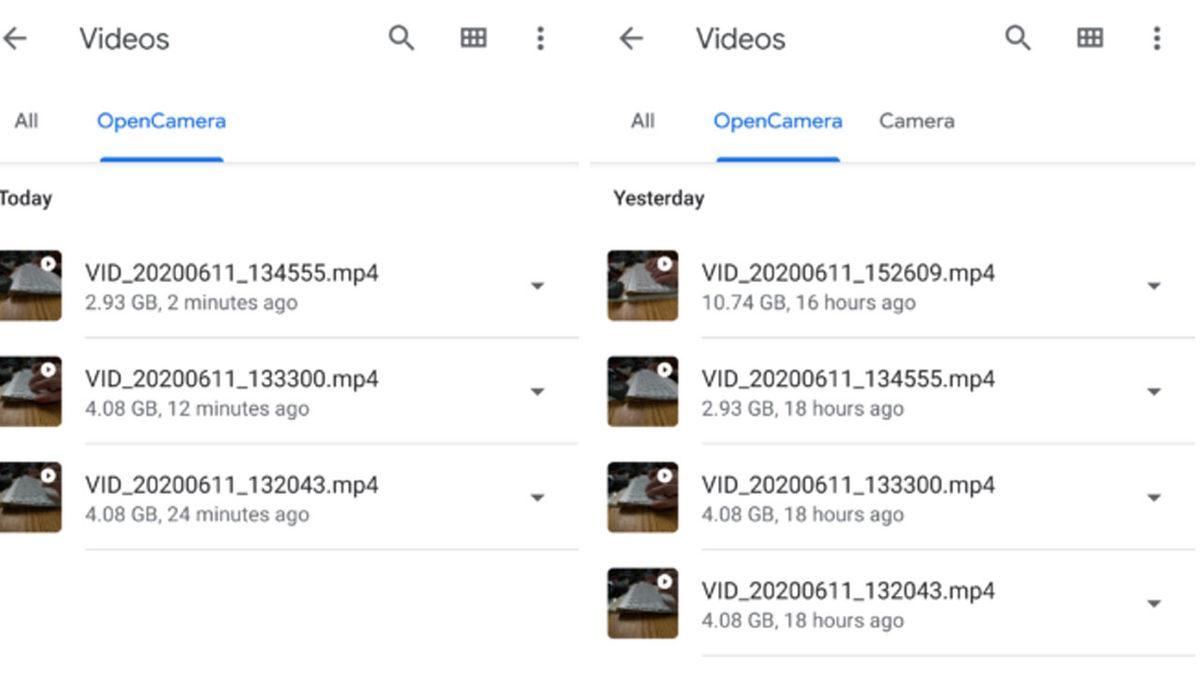Expand dropdown for the 10.74 GB video

pyautogui.click(x=1153, y=286)
